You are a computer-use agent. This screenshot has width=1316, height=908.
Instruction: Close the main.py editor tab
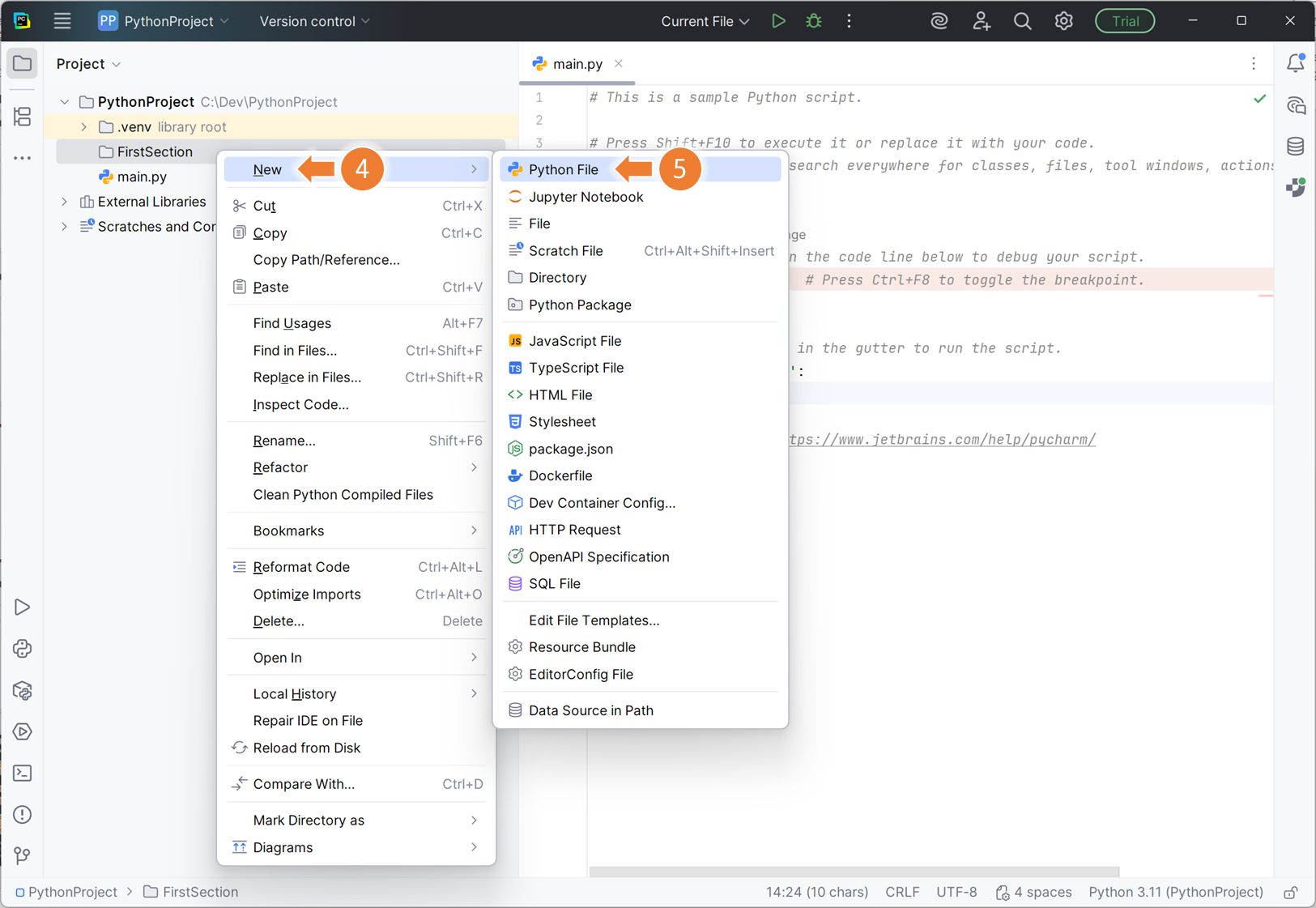[x=619, y=63]
